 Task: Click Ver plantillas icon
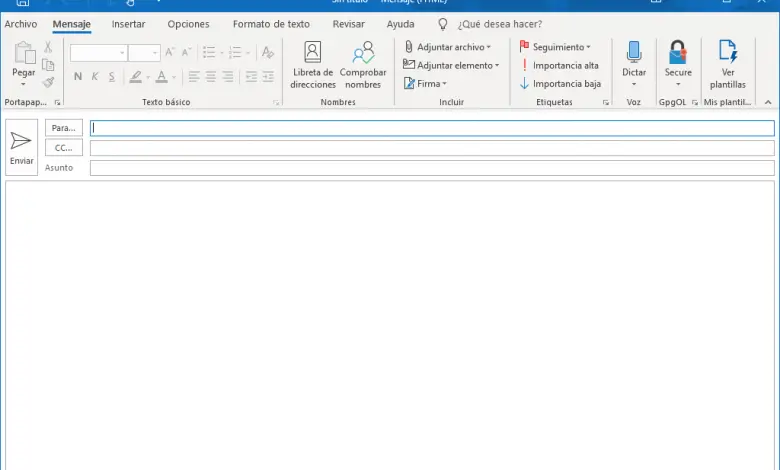pyautogui.click(x=728, y=52)
